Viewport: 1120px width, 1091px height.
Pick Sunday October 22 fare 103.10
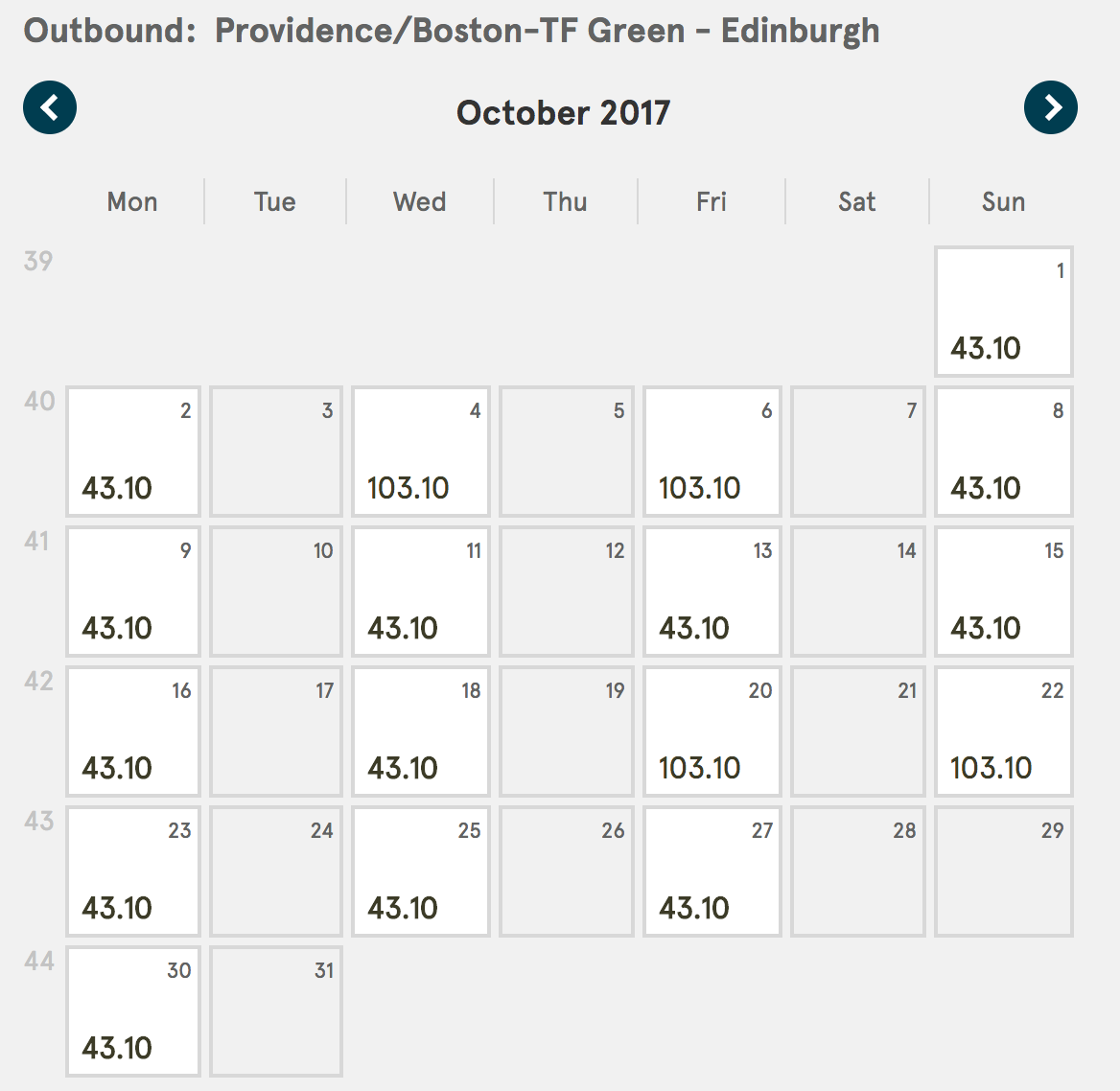coord(1004,731)
